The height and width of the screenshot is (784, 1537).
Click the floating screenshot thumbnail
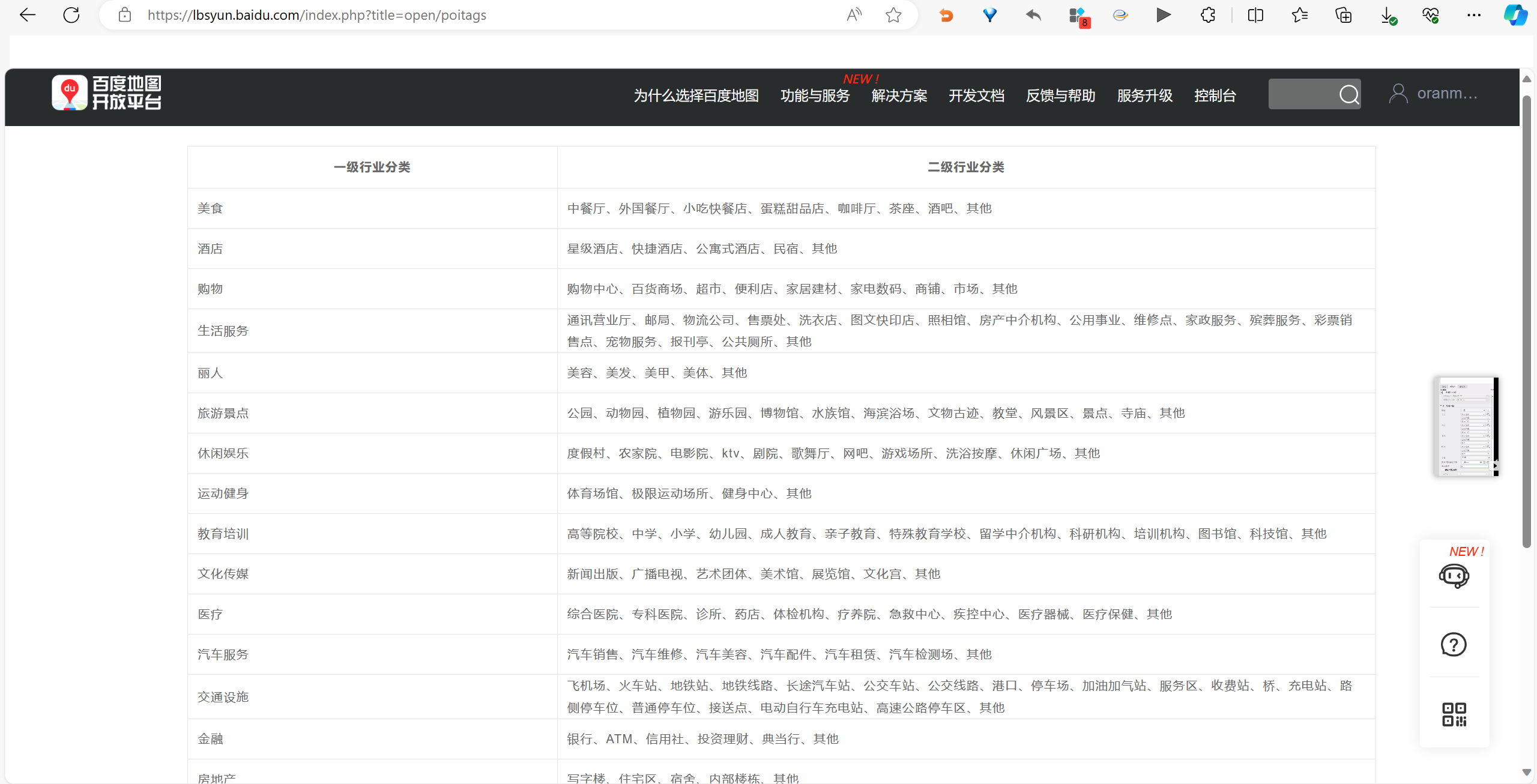pyautogui.click(x=1466, y=426)
